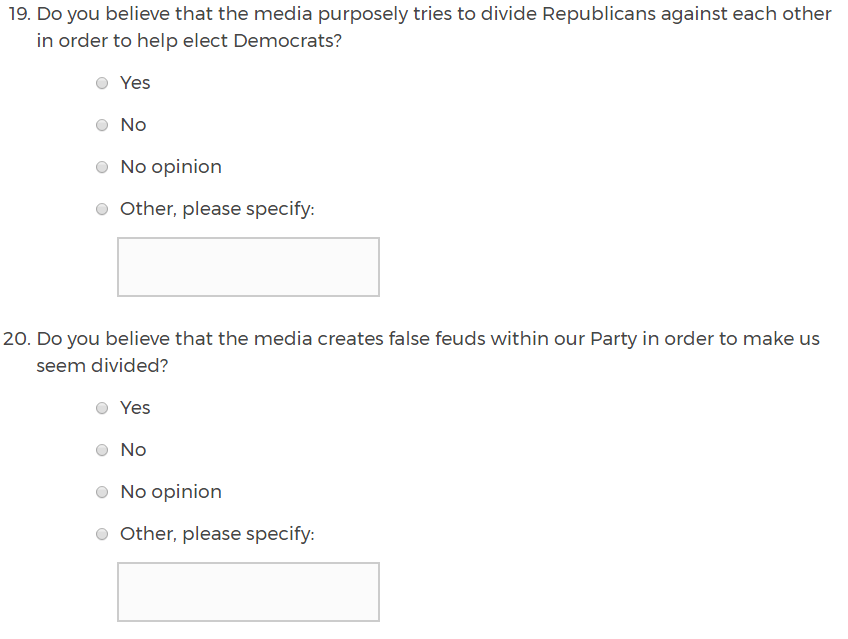Select No radio button for question 20
Viewport: 848px width, 639px height.
coord(102,451)
